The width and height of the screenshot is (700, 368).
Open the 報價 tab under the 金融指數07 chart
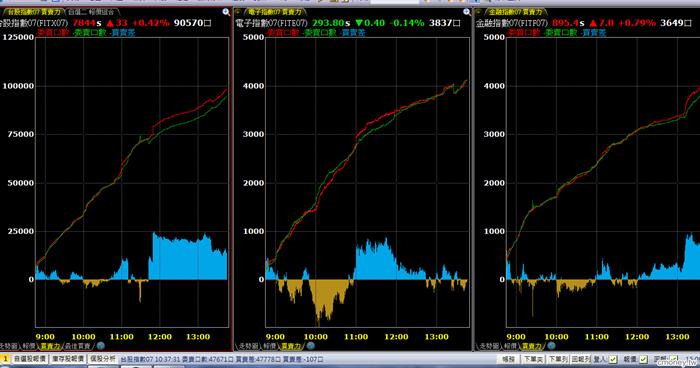510,346
